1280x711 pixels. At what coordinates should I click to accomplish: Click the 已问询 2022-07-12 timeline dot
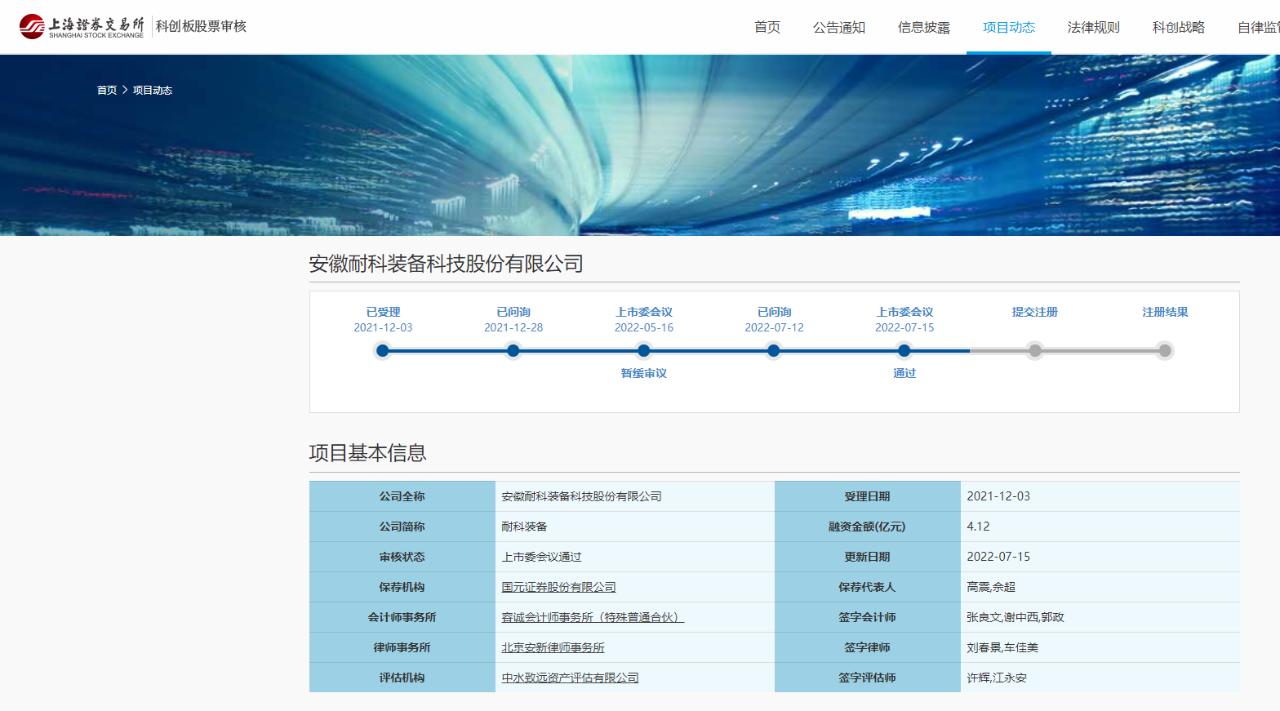pyautogui.click(x=774, y=351)
